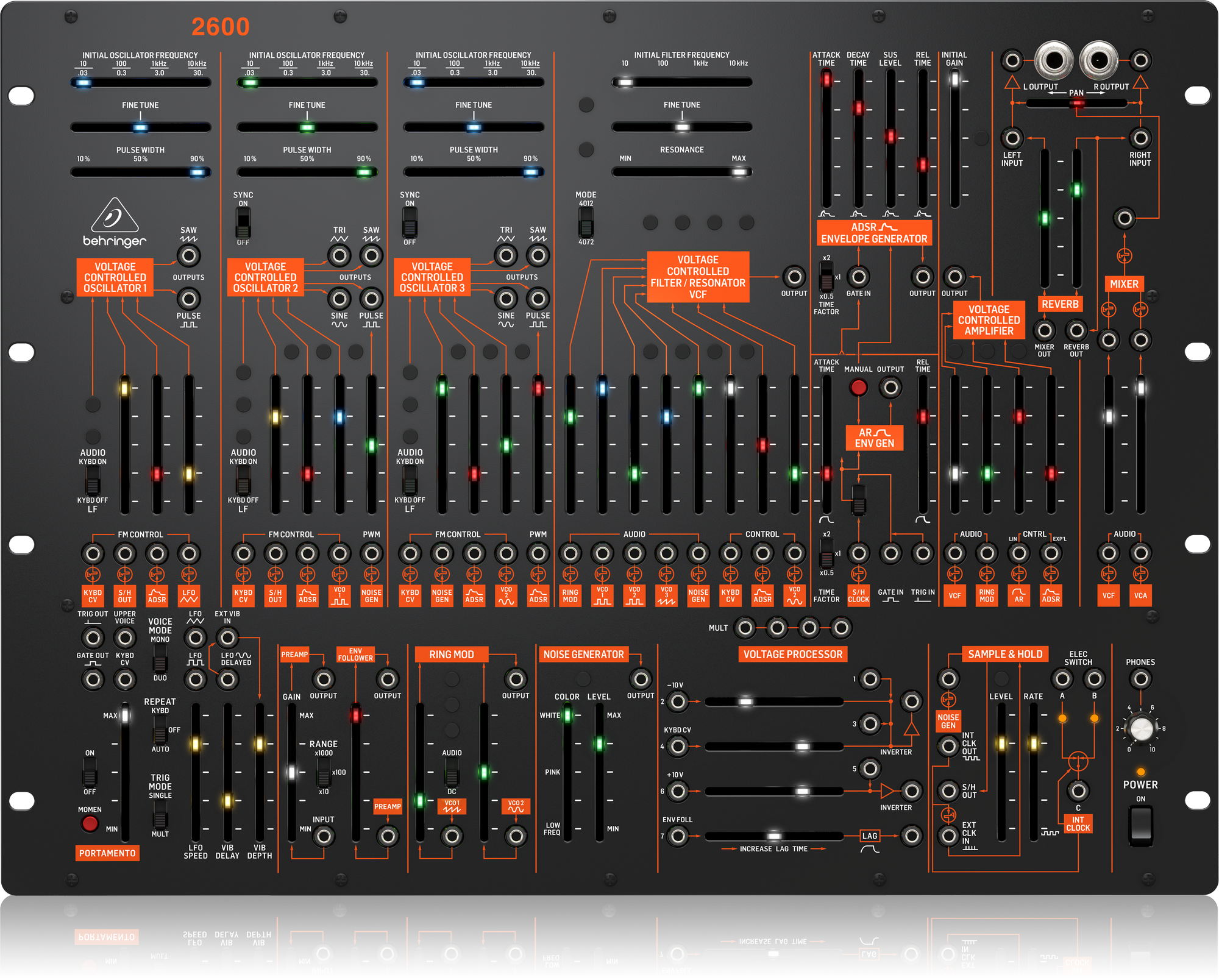Image resolution: width=1219 pixels, height=980 pixels.
Task: Click the ADSR GATE IN jack
Action: 858,277
